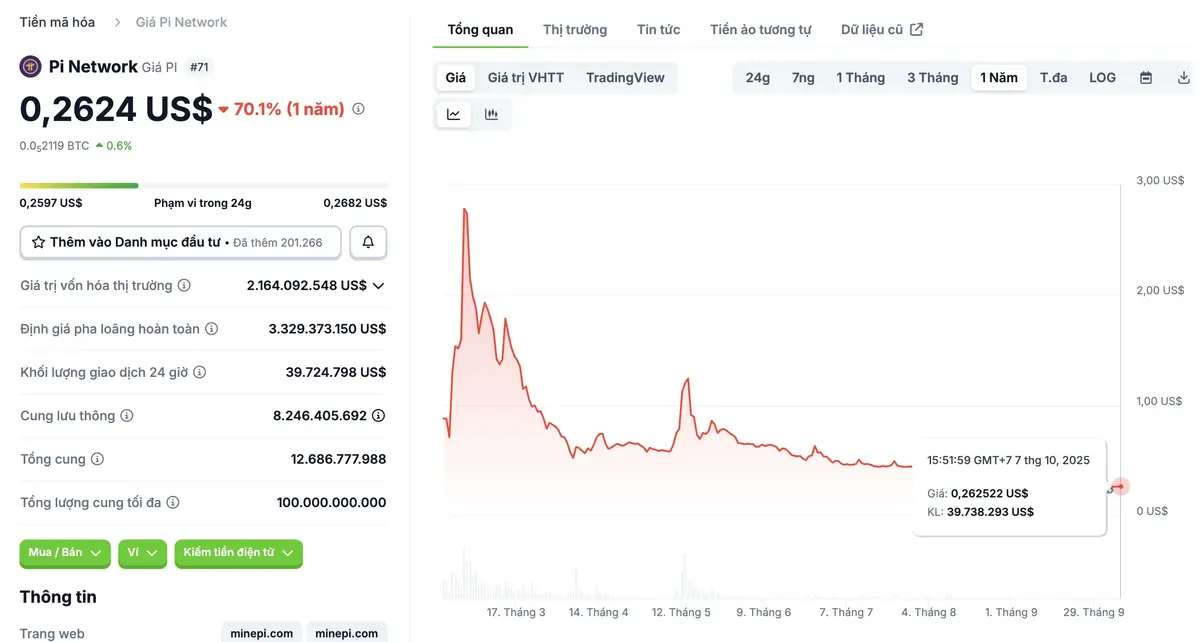Open the calendar date range picker
Image resolution: width=1199 pixels, height=642 pixels.
pos(1145,76)
